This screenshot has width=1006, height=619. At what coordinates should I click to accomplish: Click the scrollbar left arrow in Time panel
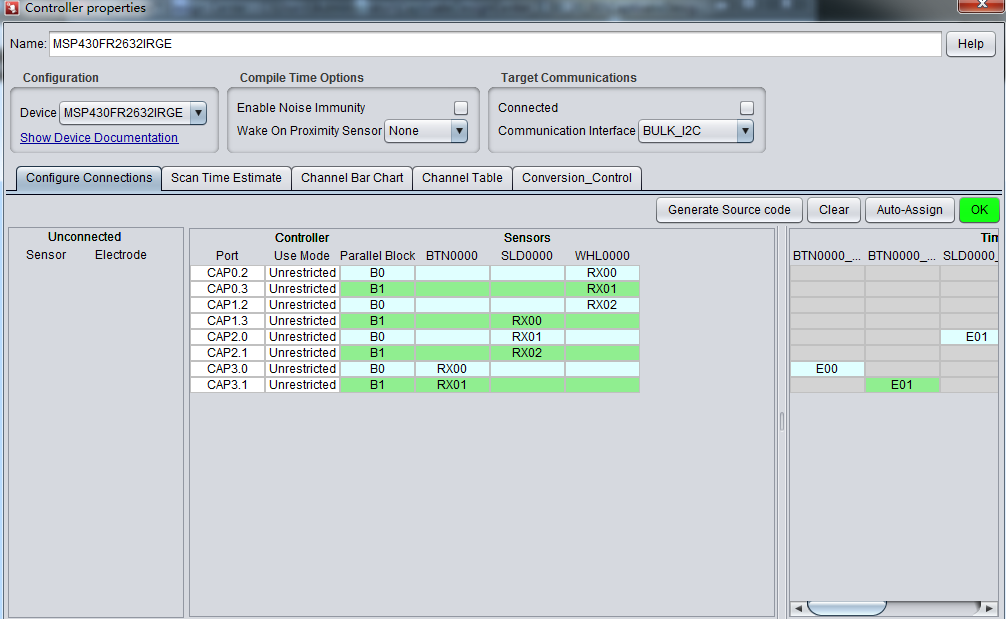click(x=798, y=607)
